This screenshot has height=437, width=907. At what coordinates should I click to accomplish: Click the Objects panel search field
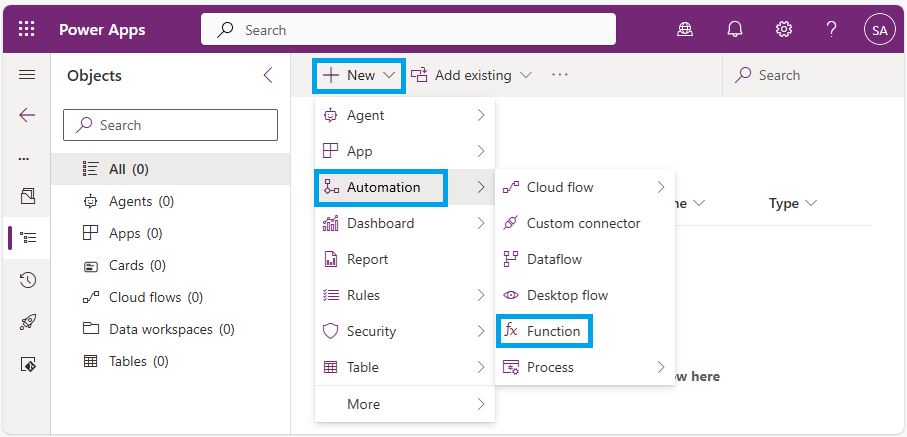click(170, 125)
